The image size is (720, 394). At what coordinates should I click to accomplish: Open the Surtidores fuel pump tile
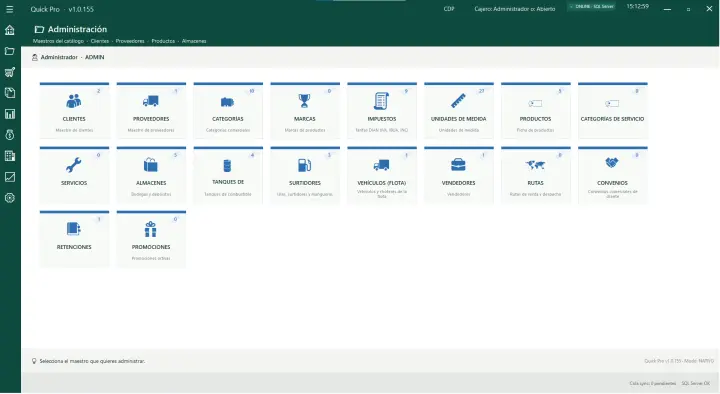(x=305, y=175)
